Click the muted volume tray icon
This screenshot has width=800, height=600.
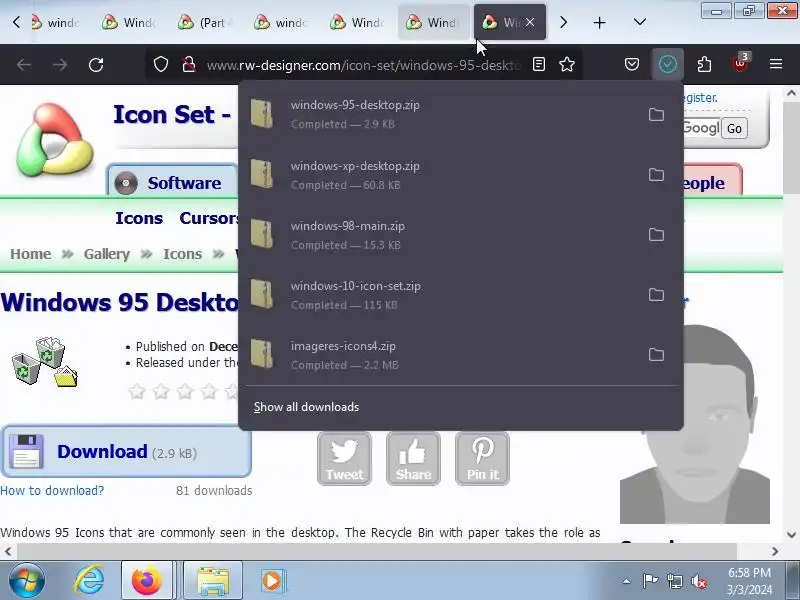(x=698, y=581)
